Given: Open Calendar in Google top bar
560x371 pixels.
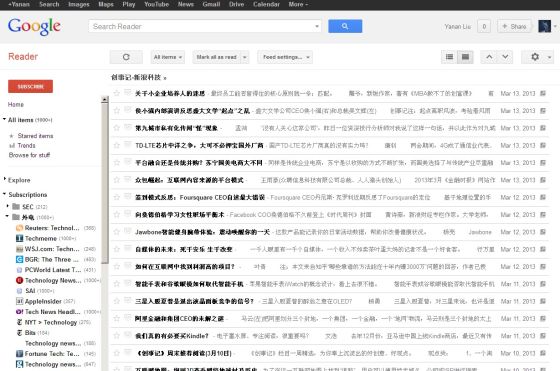Looking at the screenshot, I should 266,4.
